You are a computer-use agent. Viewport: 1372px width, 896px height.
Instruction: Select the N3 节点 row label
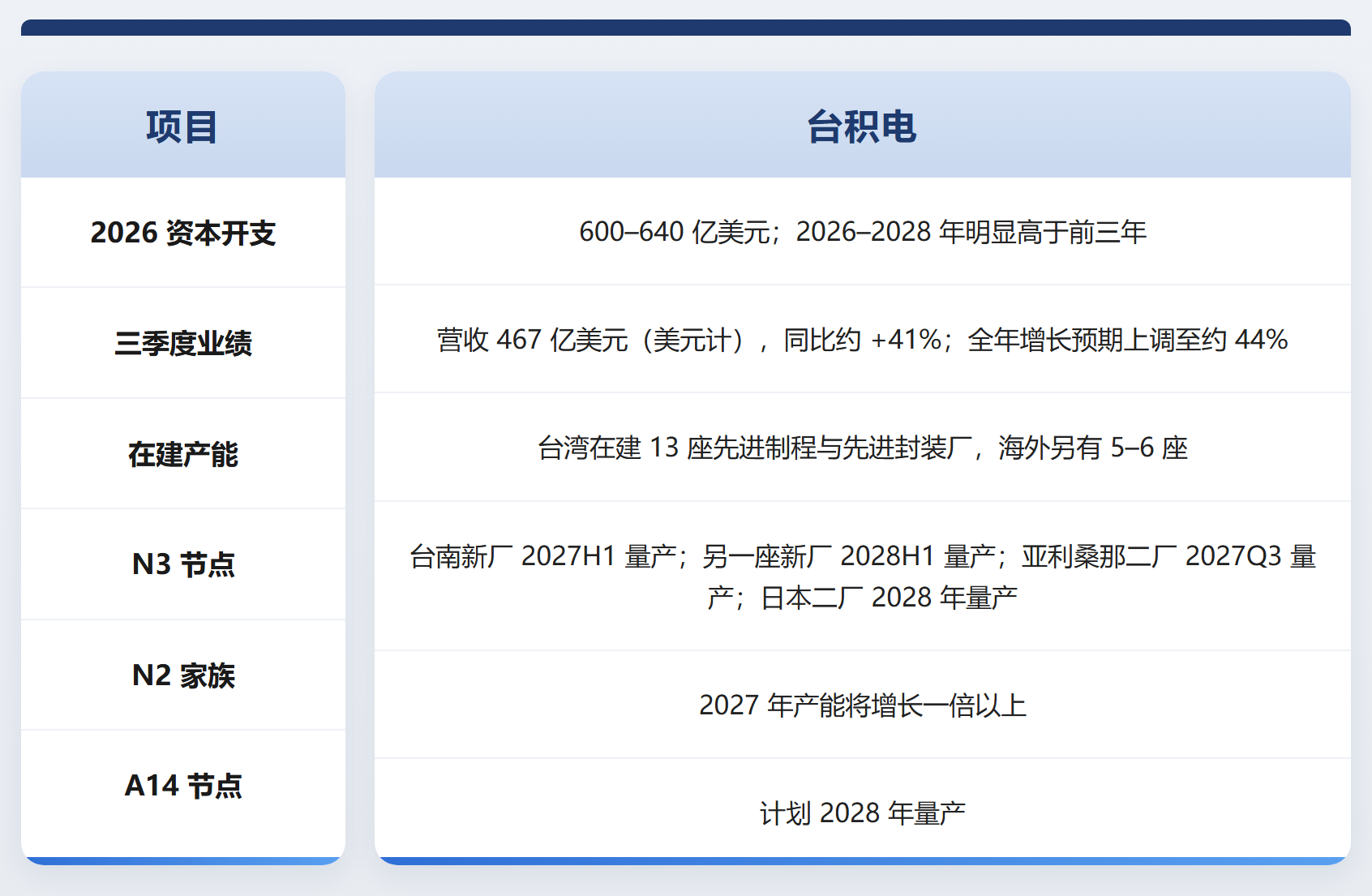[x=182, y=564]
